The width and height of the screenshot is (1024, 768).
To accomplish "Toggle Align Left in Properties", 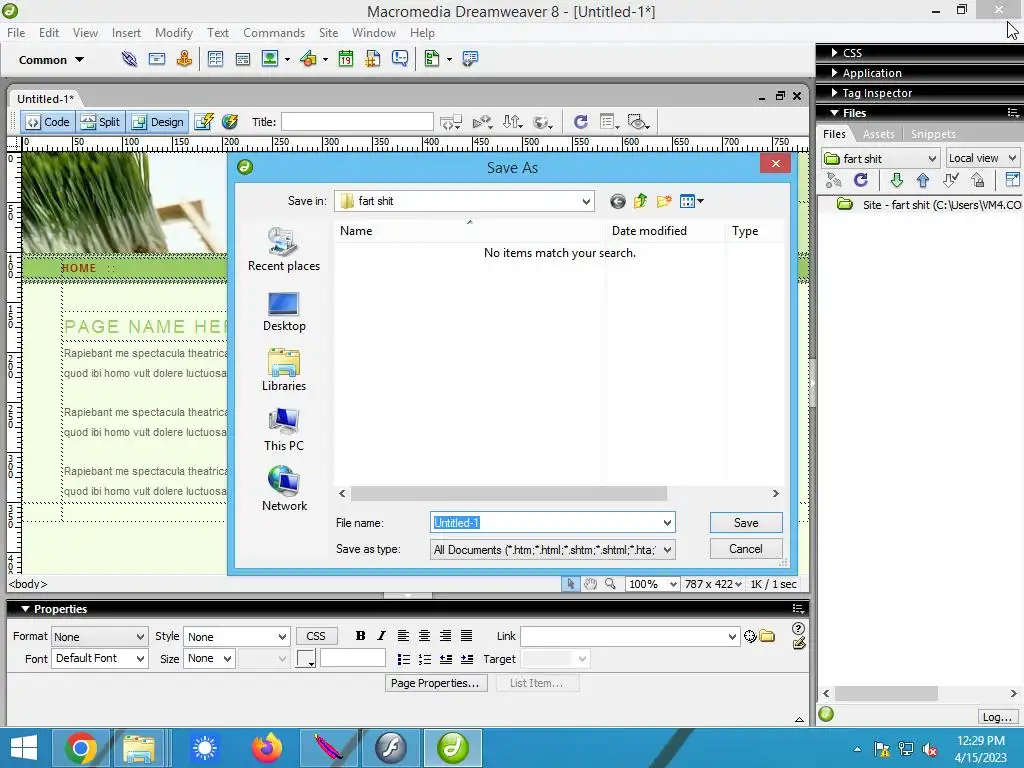I will (x=404, y=635).
